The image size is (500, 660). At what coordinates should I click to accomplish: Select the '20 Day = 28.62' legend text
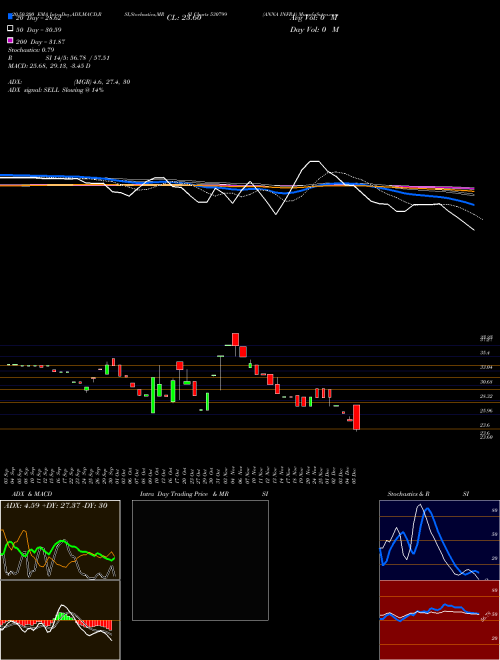(x=39, y=18)
